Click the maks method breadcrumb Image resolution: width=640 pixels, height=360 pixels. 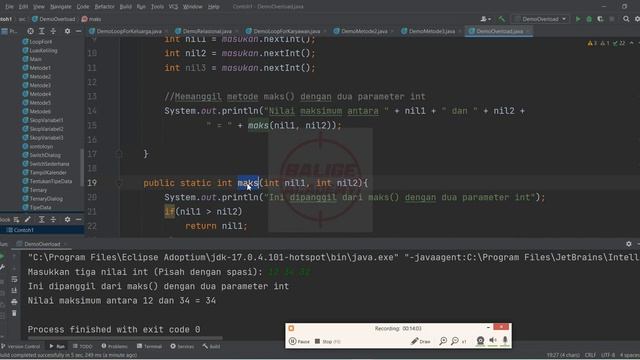(x=91, y=19)
